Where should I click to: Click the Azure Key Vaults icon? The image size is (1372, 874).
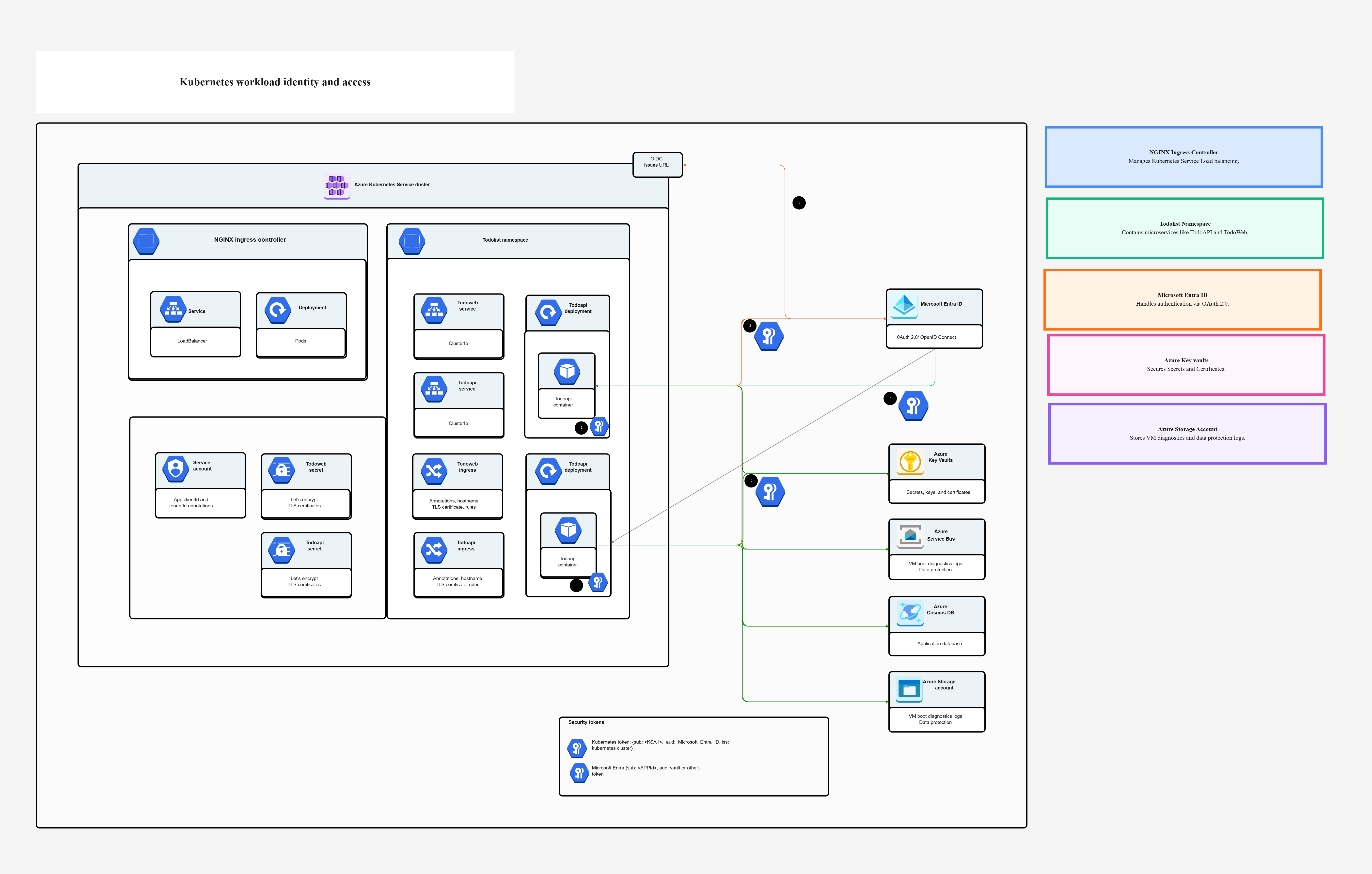click(911, 462)
